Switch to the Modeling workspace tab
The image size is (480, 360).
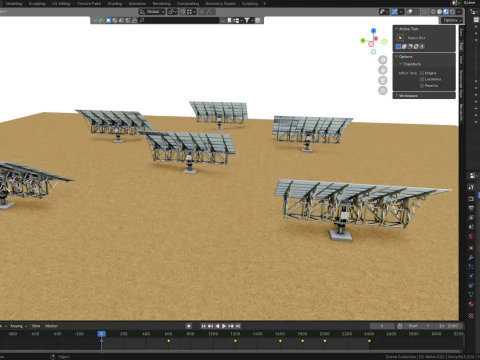point(14,3)
